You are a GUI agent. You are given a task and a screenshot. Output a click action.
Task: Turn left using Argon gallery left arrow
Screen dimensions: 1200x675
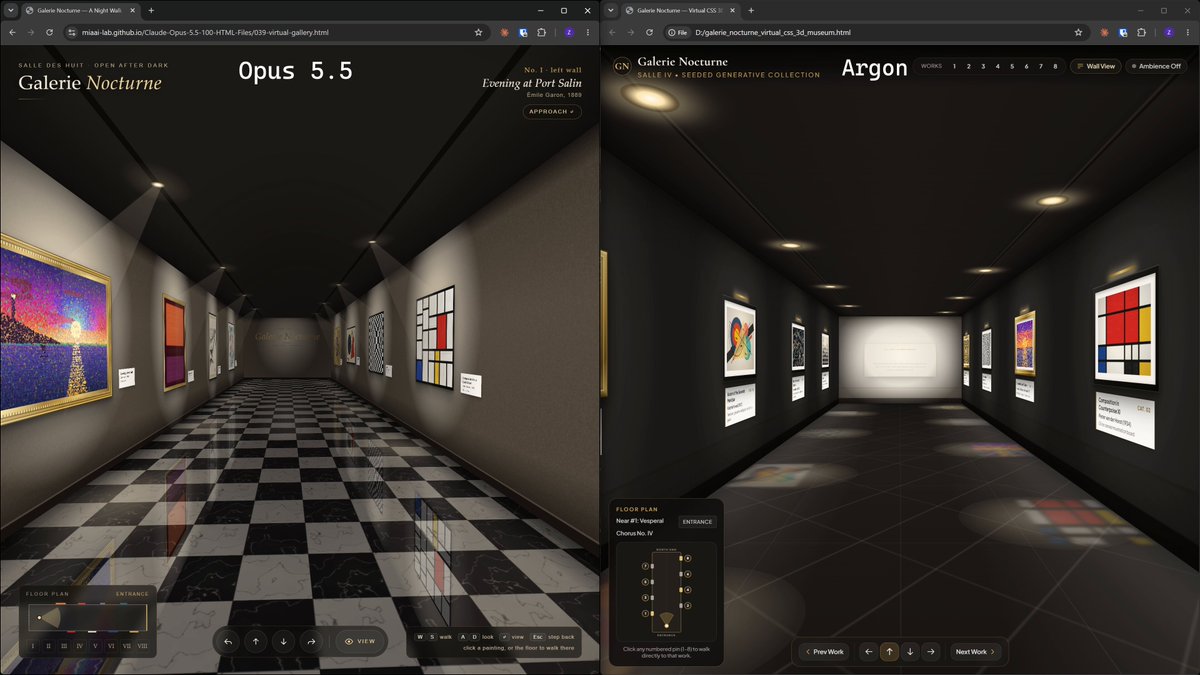(x=868, y=652)
